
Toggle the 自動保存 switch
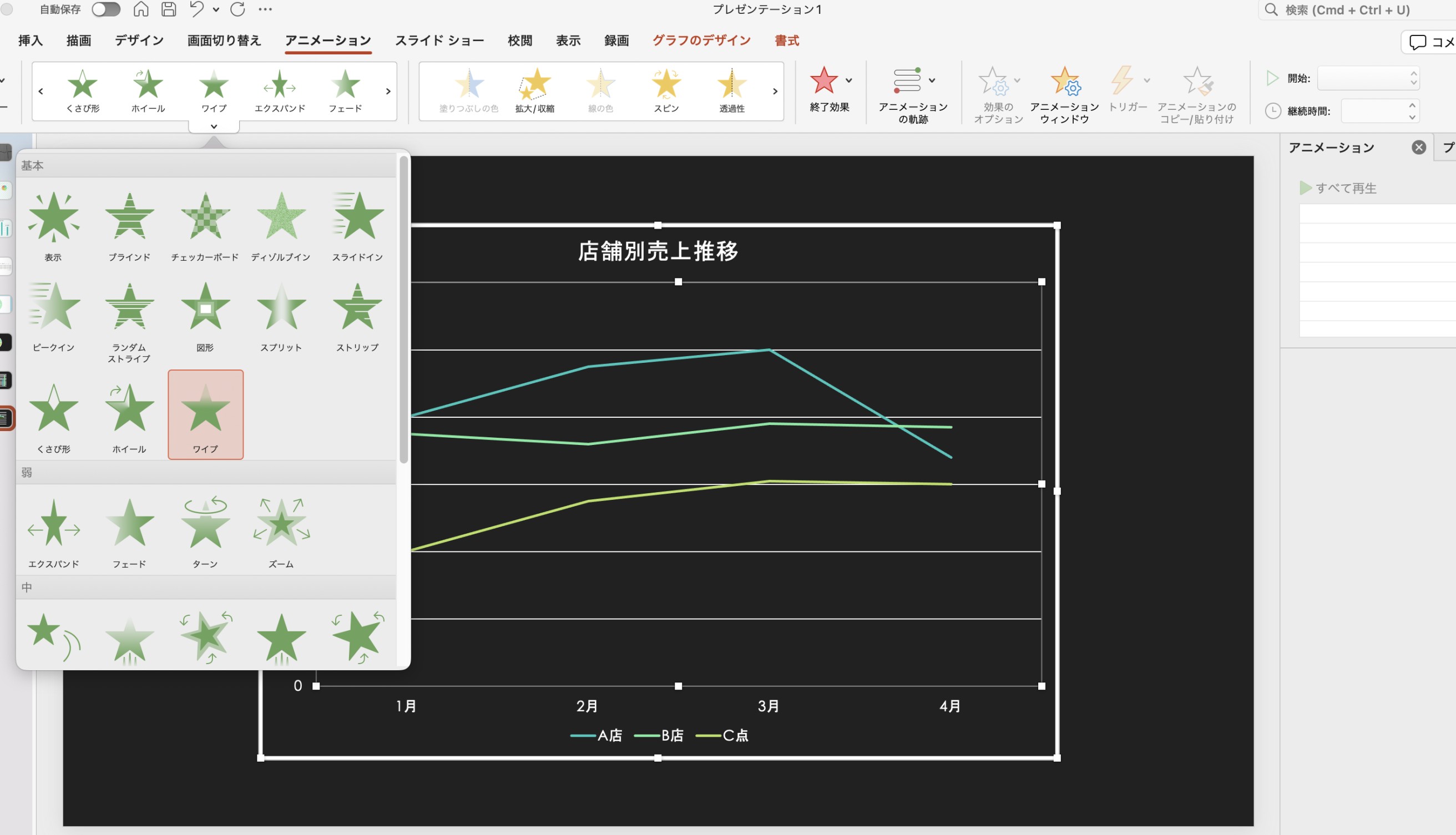pos(106,9)
